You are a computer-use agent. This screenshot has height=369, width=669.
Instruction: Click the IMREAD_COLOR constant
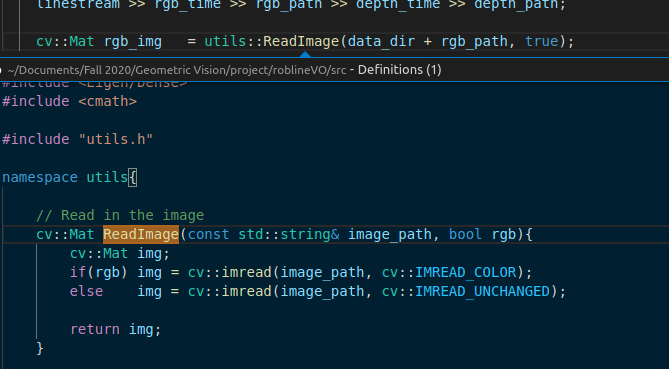click(x=465, y=272)
